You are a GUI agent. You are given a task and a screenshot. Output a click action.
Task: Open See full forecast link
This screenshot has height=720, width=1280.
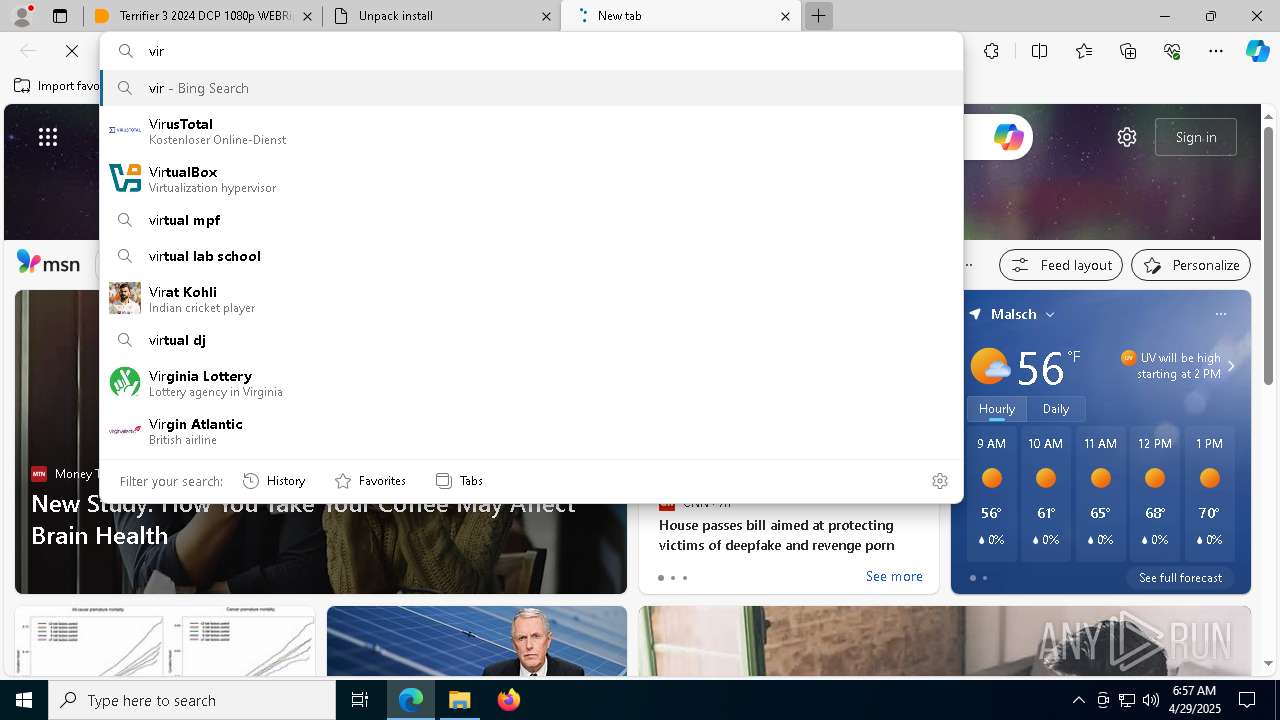coord(1180,578)
